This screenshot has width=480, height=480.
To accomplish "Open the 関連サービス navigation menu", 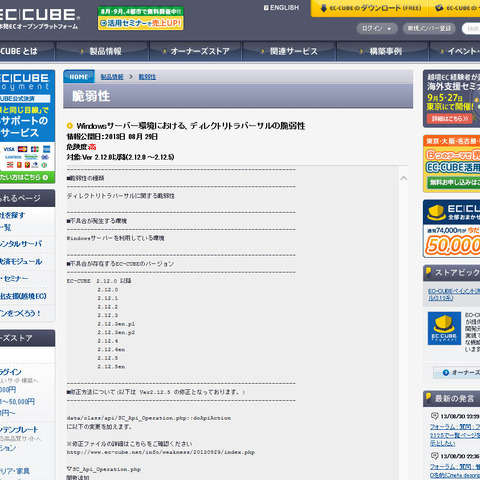I will tap(289, 51).
